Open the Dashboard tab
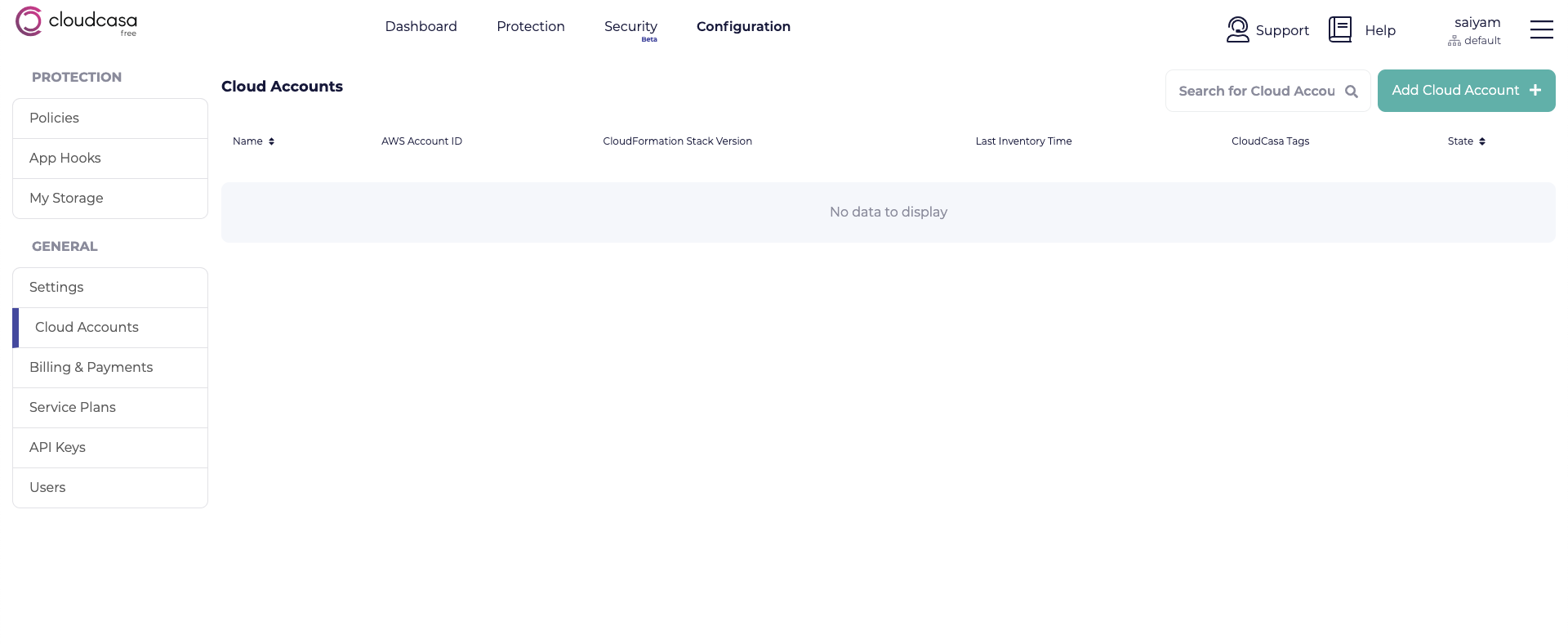 click(x=421, y=26)
